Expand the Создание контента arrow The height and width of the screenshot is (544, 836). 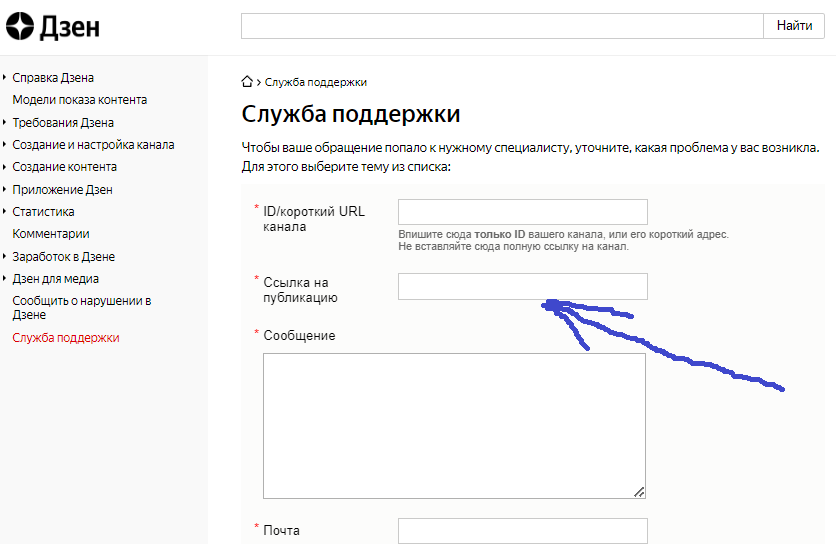coord(4,166)
